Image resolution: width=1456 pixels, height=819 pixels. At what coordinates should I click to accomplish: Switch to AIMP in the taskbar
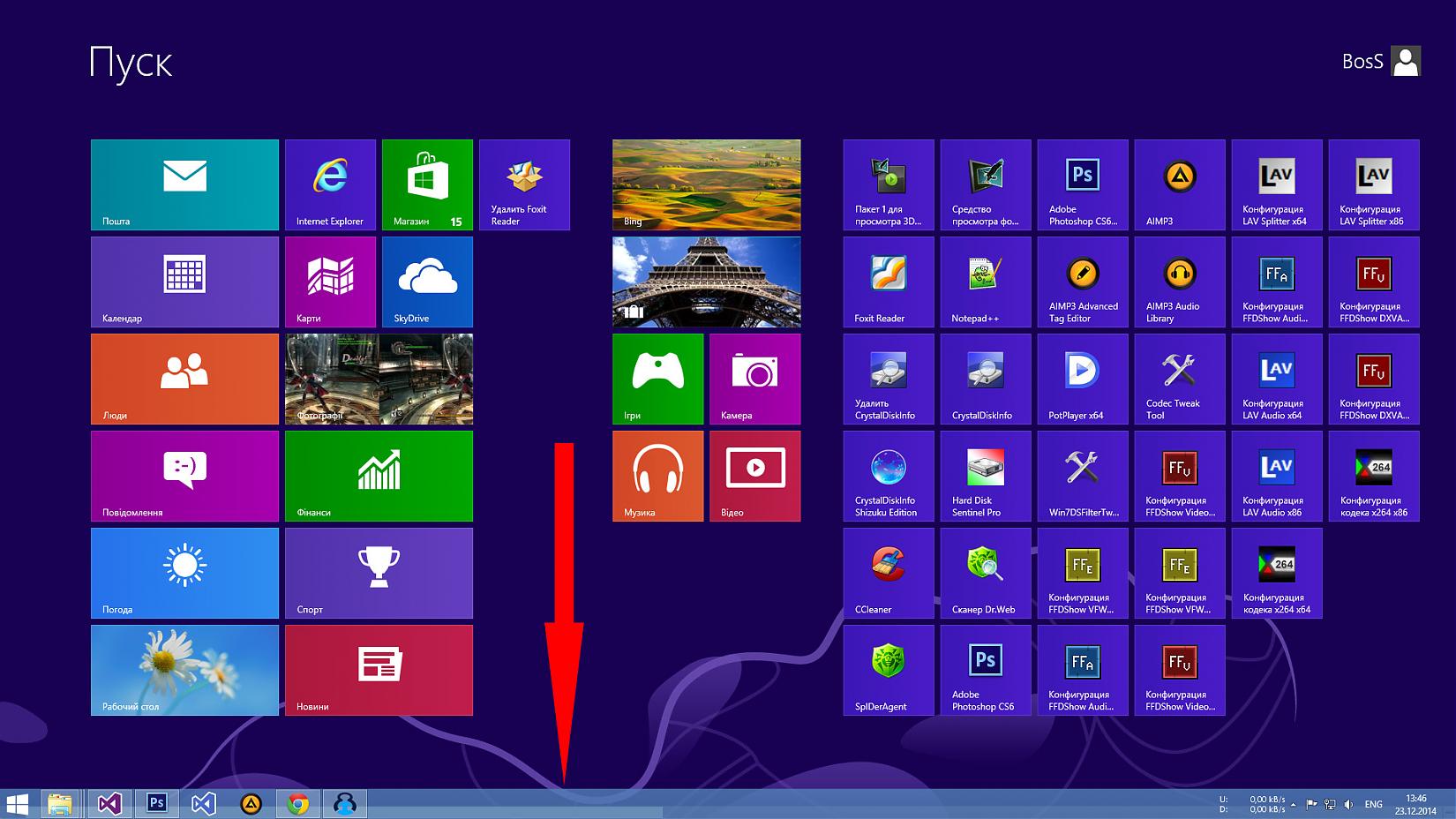tap(251, 804)
